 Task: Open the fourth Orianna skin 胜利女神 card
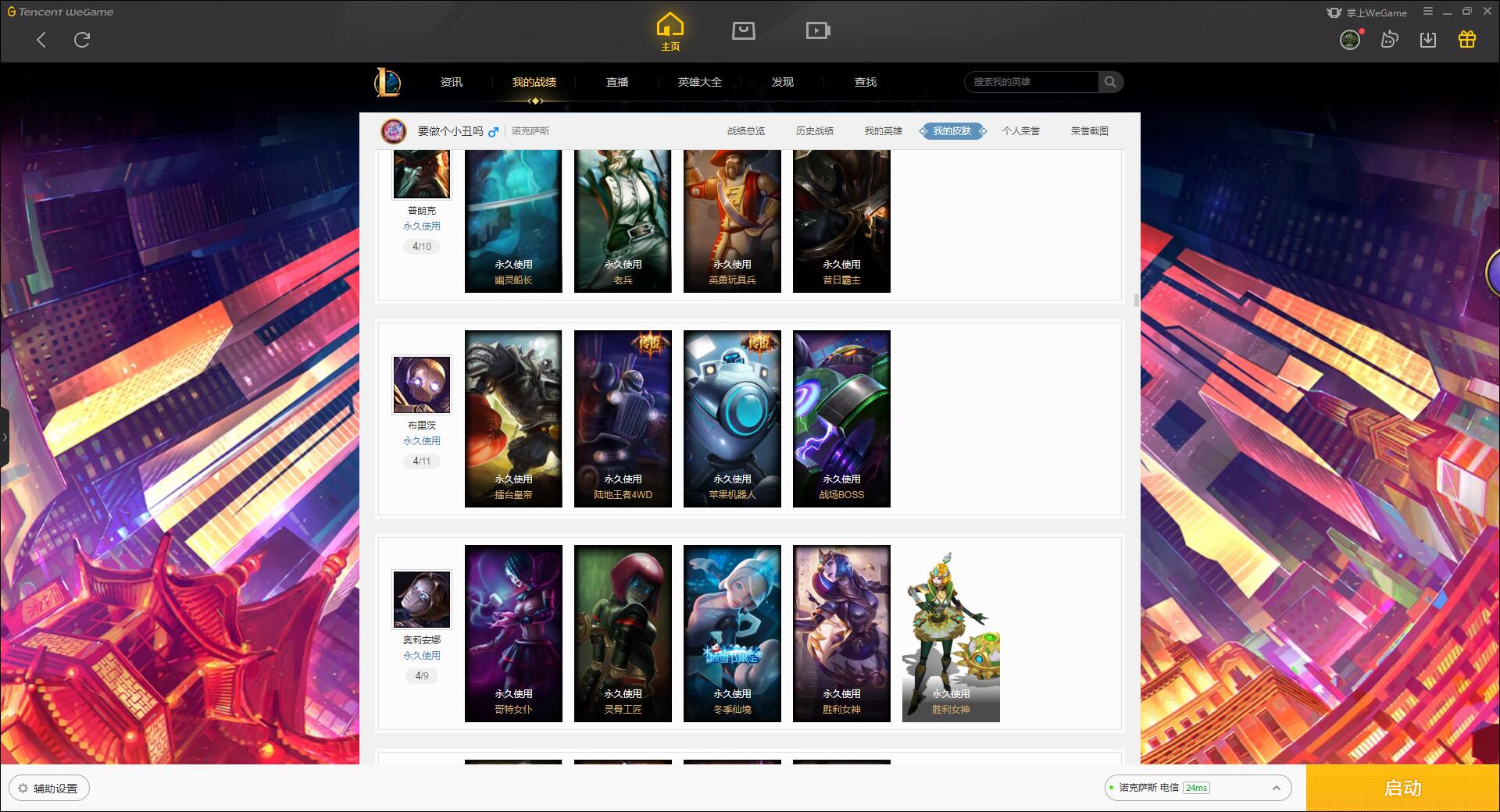pyautogui.click(x=841, y=633)
